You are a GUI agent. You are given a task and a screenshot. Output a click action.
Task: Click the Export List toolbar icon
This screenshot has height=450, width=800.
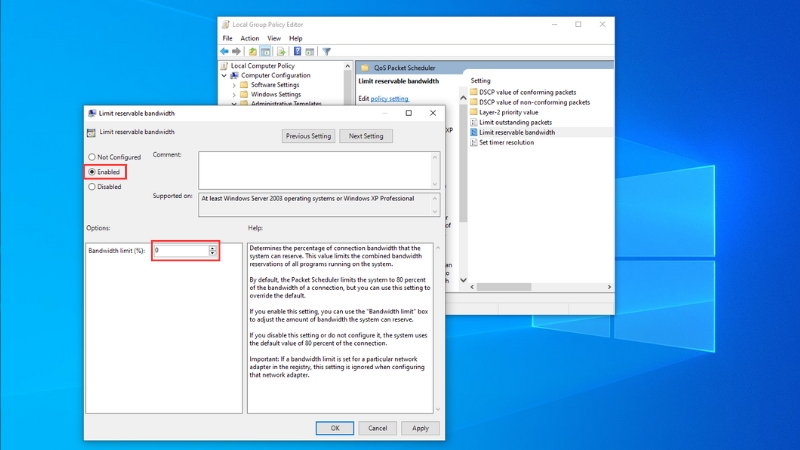coord(283,51)
